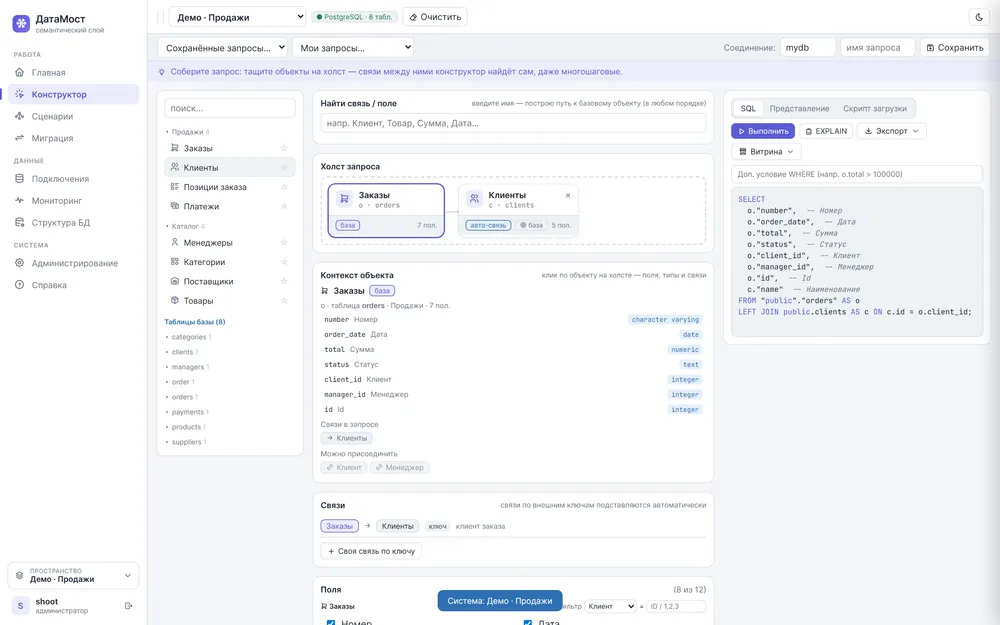Open the Мои запросы dropdown
Screen dimensions: 1000x625
click(x=353, y=48)
